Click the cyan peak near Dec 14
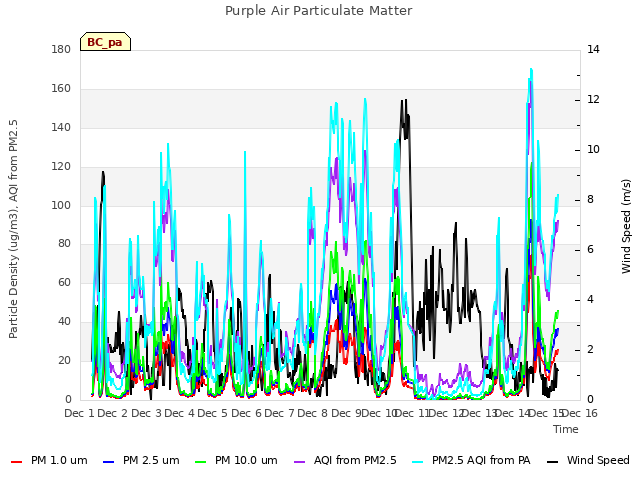Screen dimensions: 640x480 tap(531, 69)
